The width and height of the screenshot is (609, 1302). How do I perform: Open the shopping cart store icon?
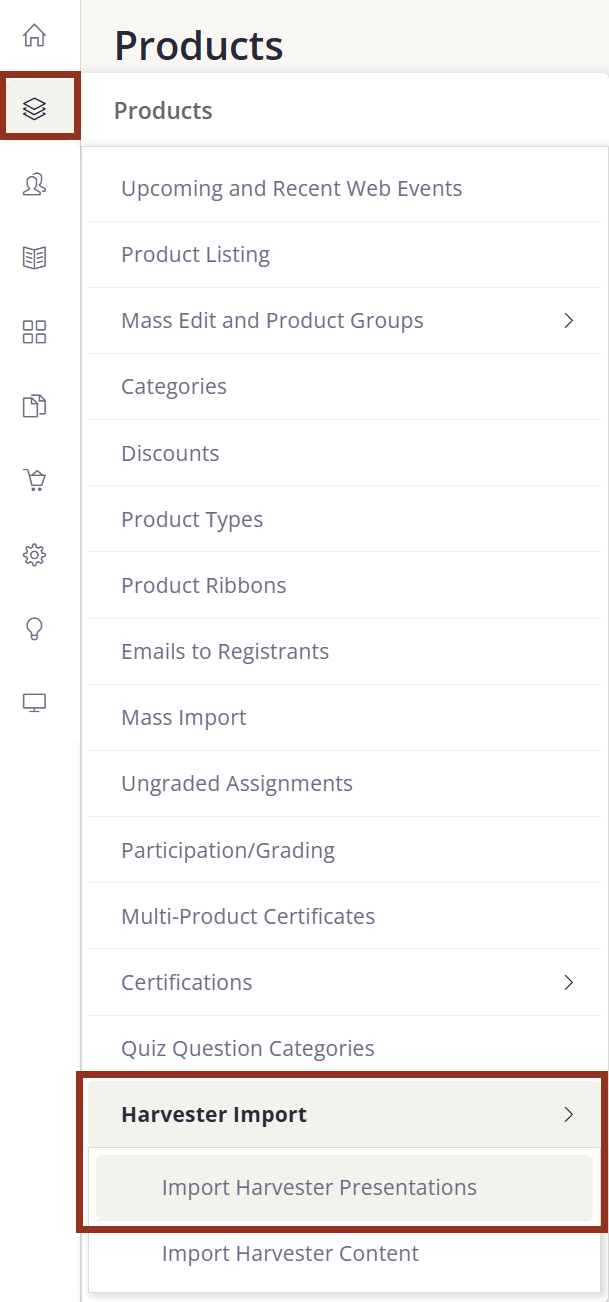(x=33, y=479)
